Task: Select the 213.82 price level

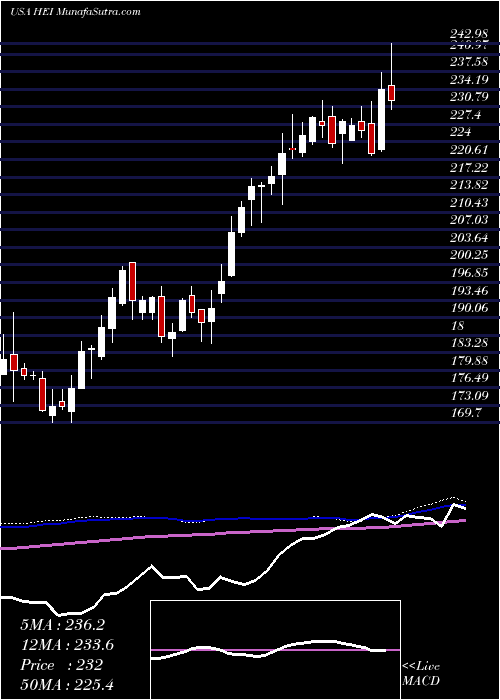Action: [470, 185]
